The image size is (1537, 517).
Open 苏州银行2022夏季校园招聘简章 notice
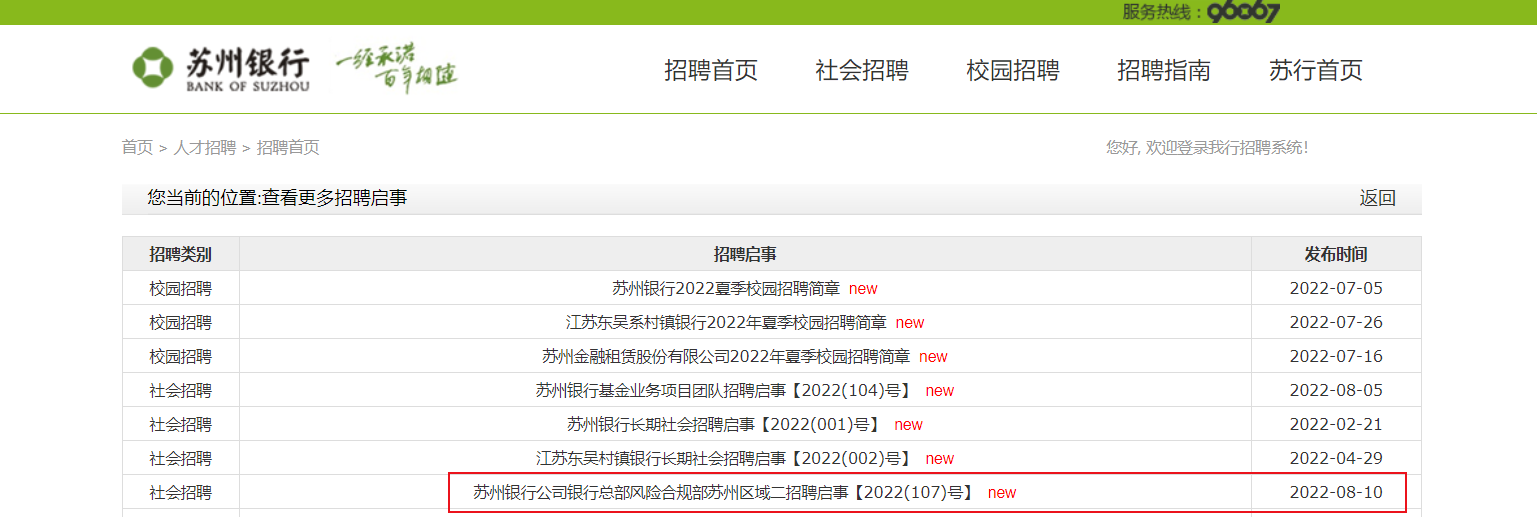726,288
